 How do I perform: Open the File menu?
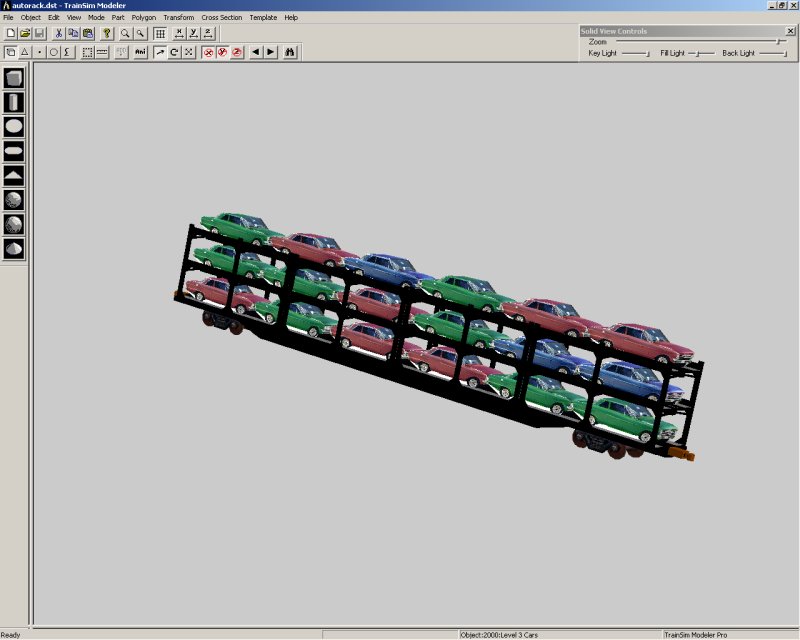coord(8,17)
